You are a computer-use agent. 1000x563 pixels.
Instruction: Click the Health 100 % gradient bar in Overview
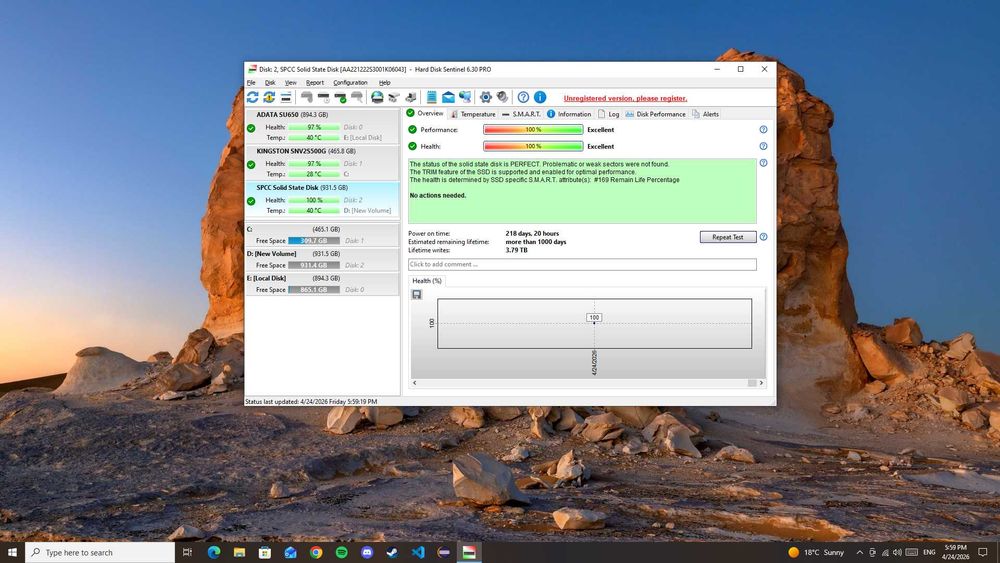click(x=533, y=146)
